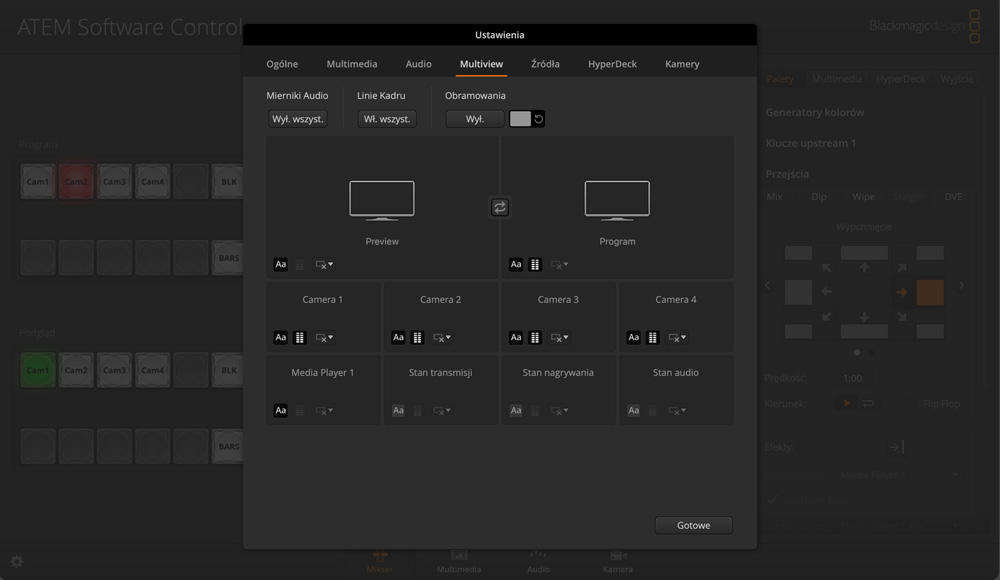Select the Camera 3 multiview window

558,300
